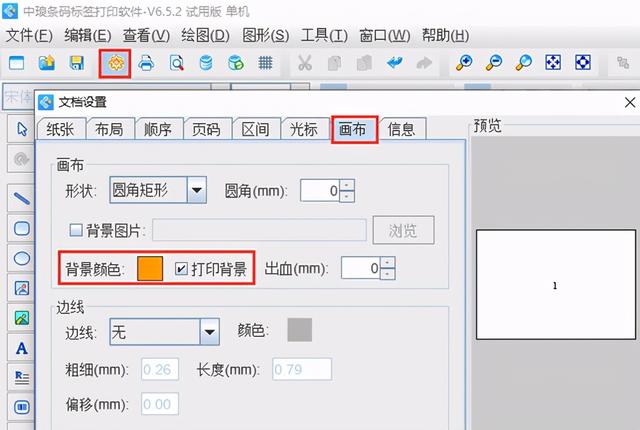Click the Zoom in magnifier icon
Screen dimensions: 640x430
464,63
